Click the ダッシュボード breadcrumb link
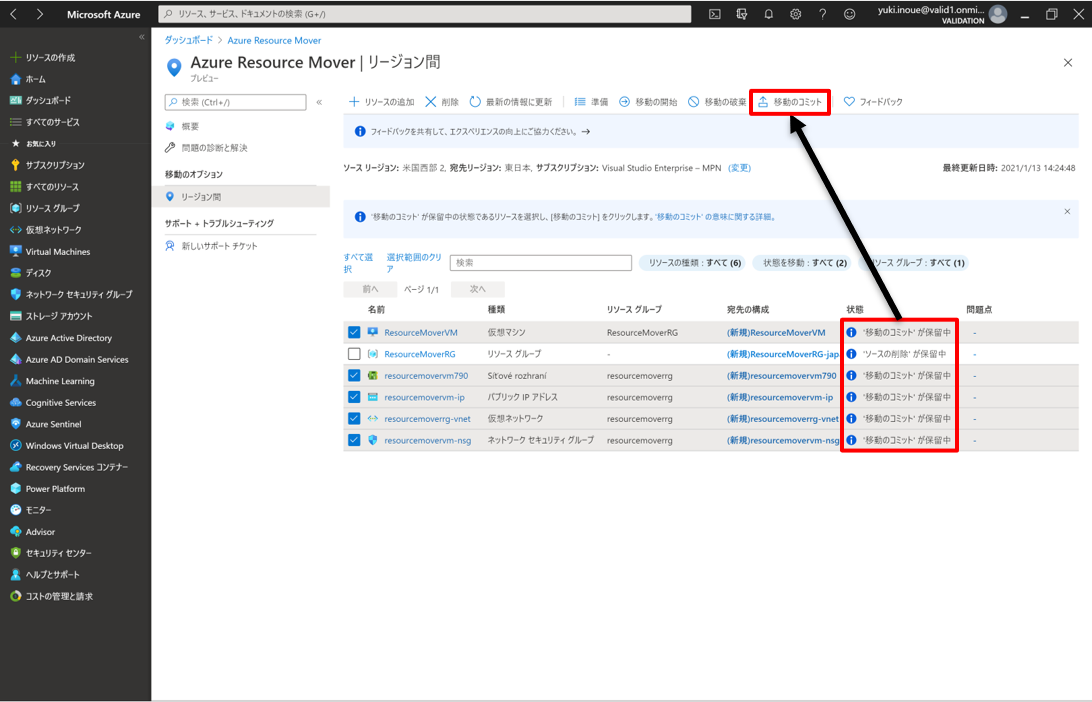Screen dimensions: 1092x702 188,40
